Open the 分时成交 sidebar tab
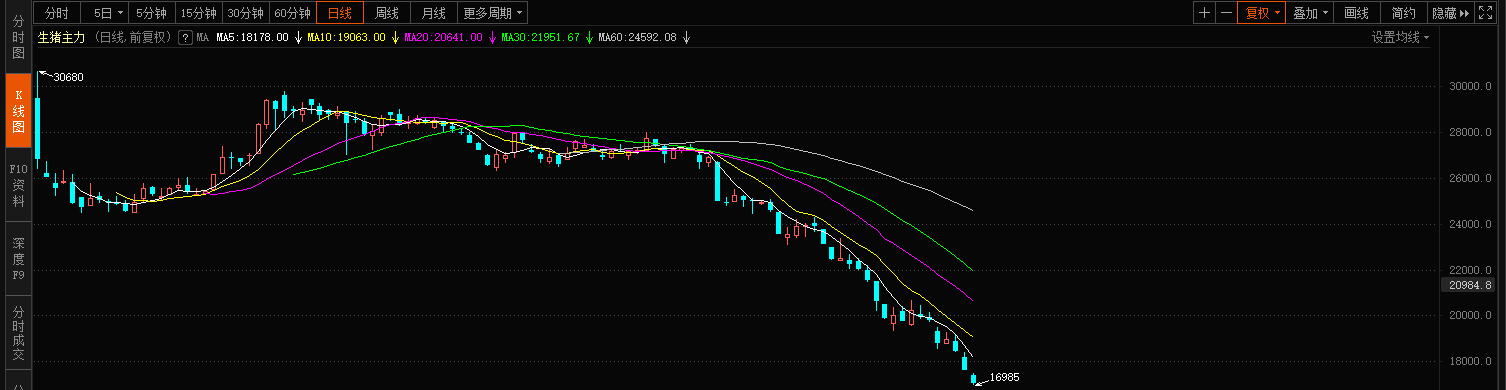The width and height of the screenshot is (1506, 390). (x=18, y=332)
